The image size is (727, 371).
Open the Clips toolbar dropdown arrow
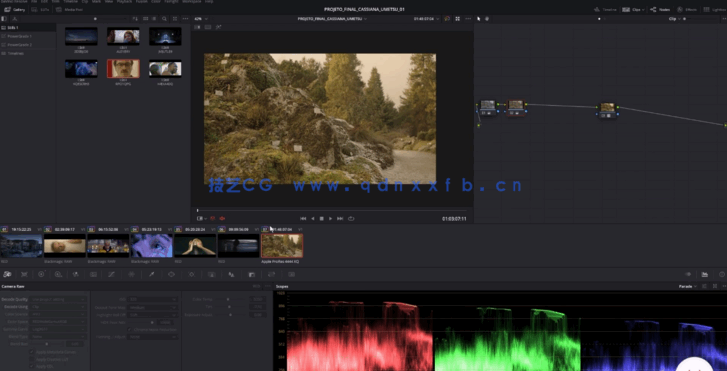643,9
